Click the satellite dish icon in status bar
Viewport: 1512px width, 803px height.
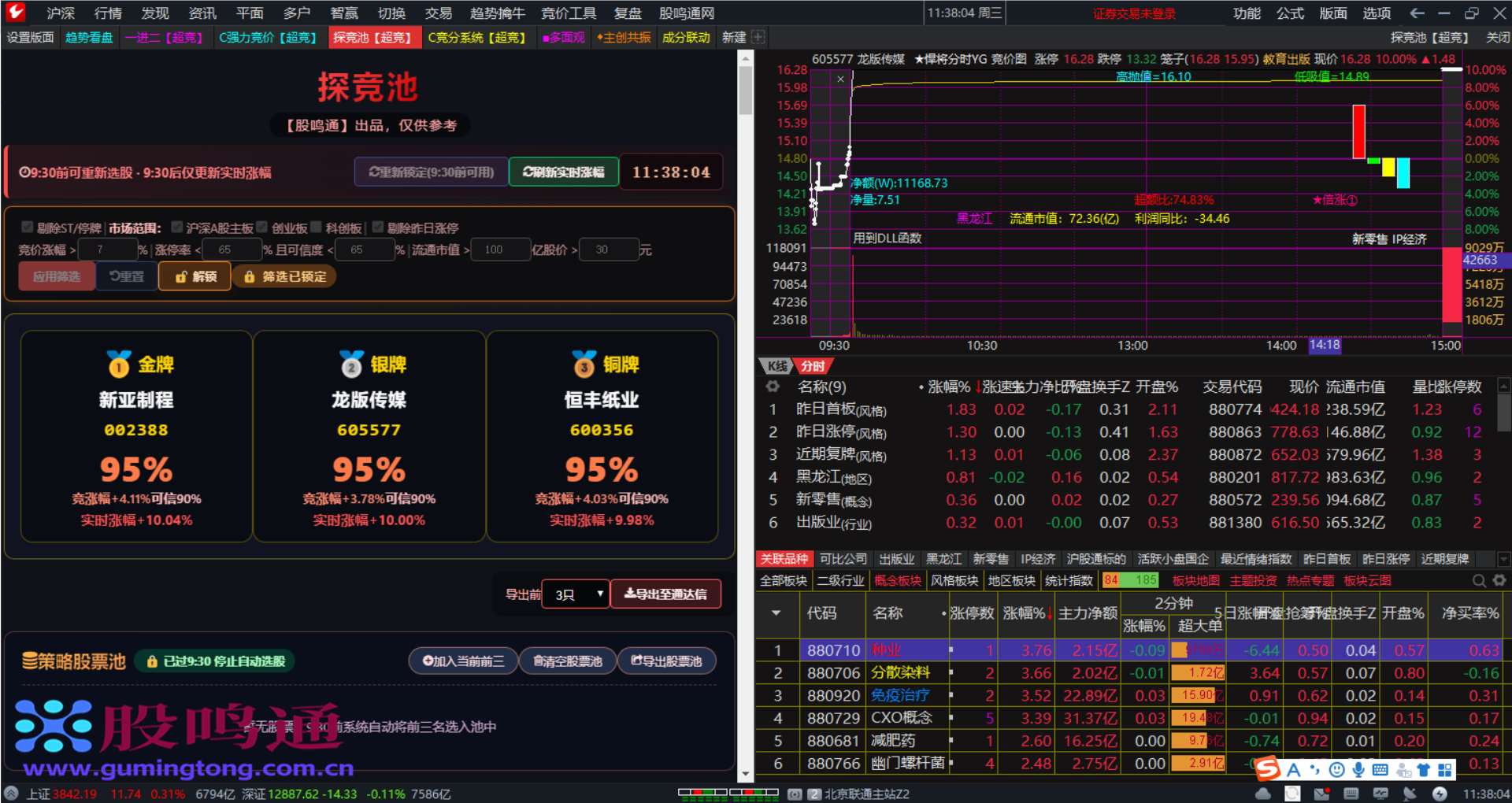click(1410, 794)
